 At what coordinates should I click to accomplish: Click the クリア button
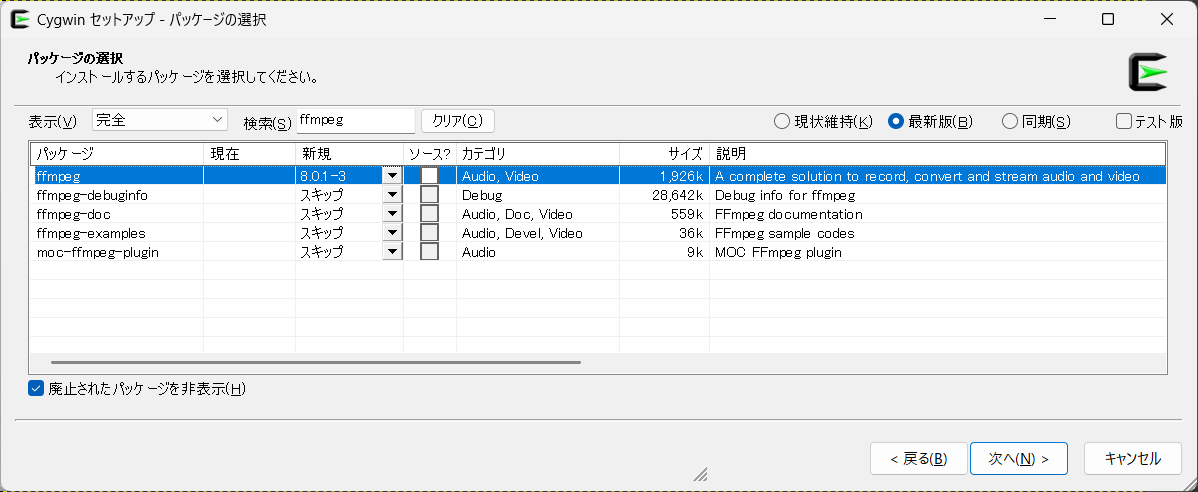point(458,121)
